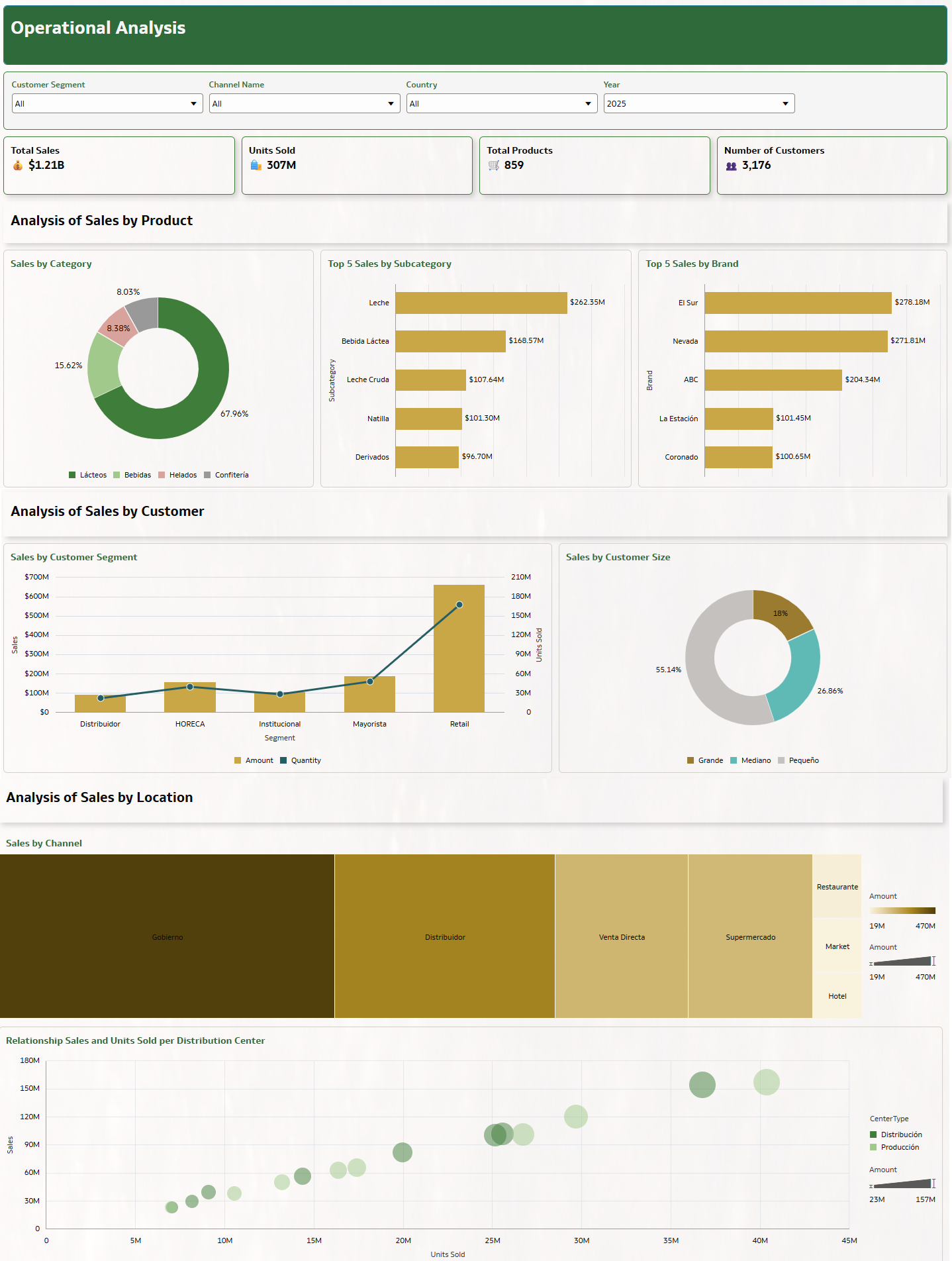Viewport: 952px width, 1261px height.
Task: Click the Restaurante treemap tile
Action: pyautogui.click(x=837, y=886)
